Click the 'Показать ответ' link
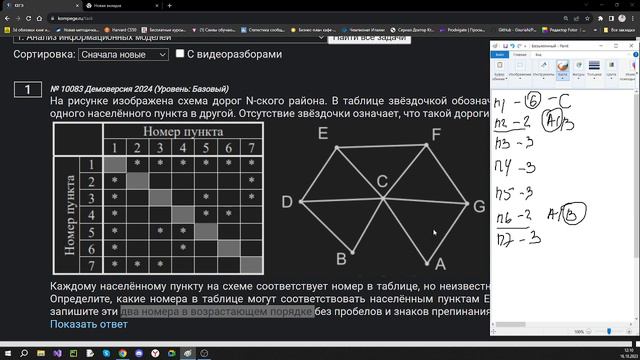Image resolution: width=640 pixels, height=360 pixels. pyautogui.click(x=89, y=324)
